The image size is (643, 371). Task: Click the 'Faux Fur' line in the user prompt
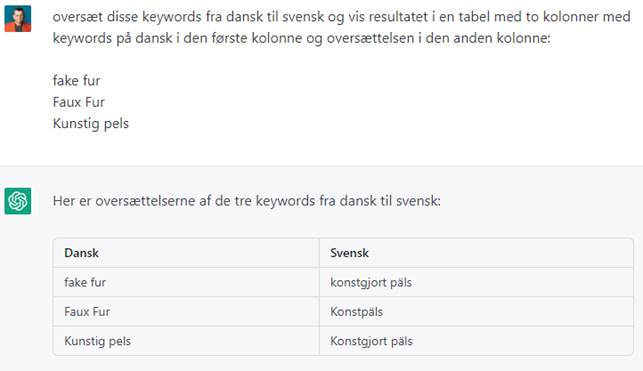[x=79, y=102]
